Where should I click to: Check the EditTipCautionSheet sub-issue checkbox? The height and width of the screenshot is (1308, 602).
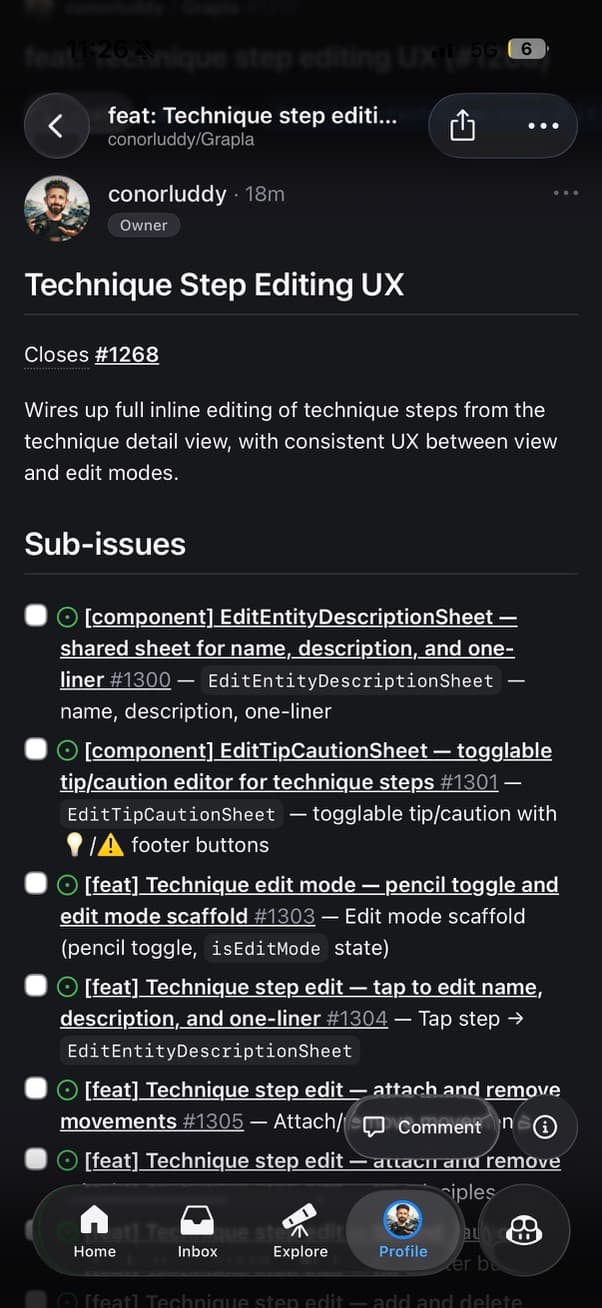coord(36,749)
